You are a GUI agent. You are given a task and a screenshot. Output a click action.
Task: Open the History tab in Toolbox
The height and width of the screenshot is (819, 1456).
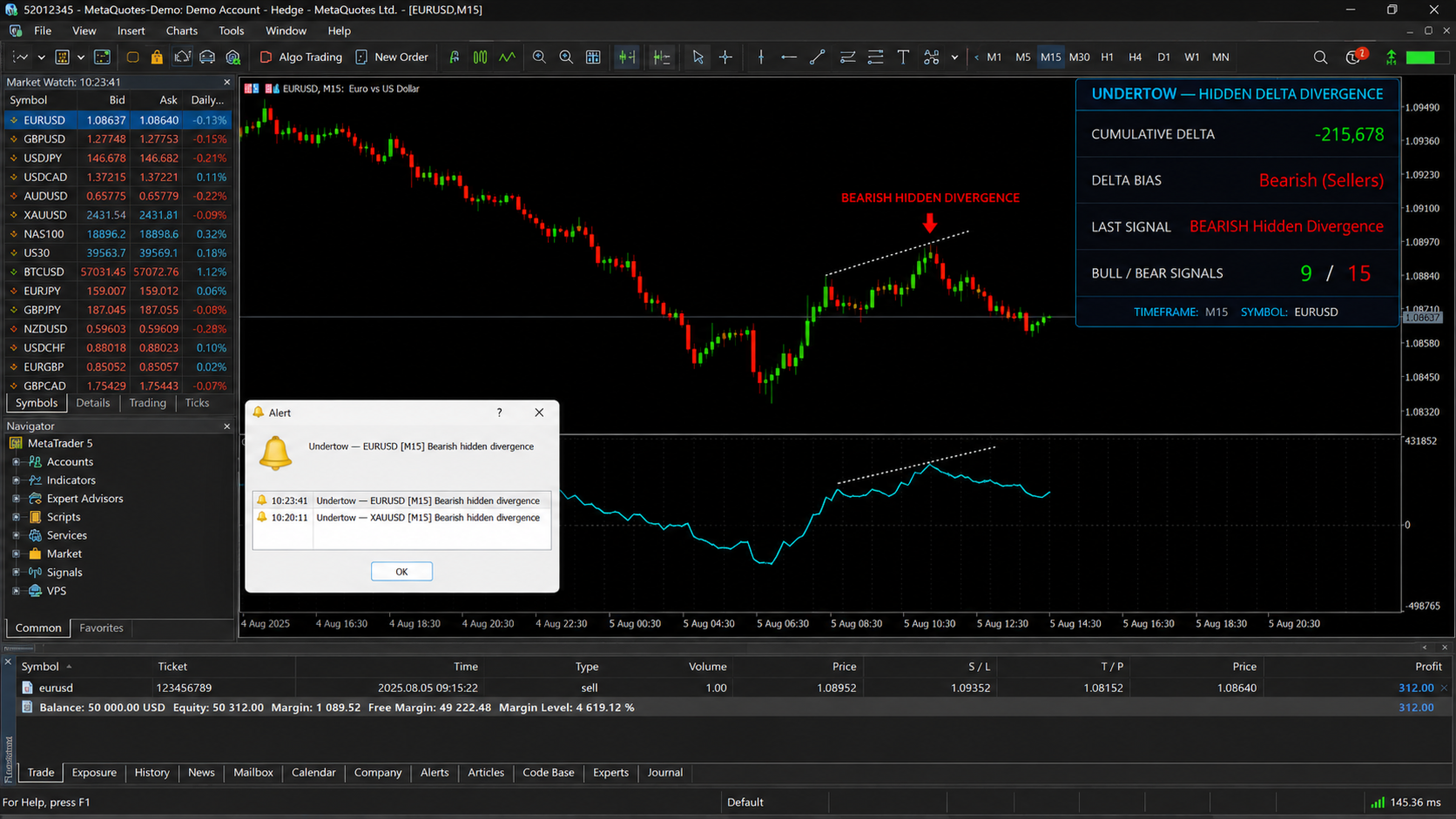152,773
